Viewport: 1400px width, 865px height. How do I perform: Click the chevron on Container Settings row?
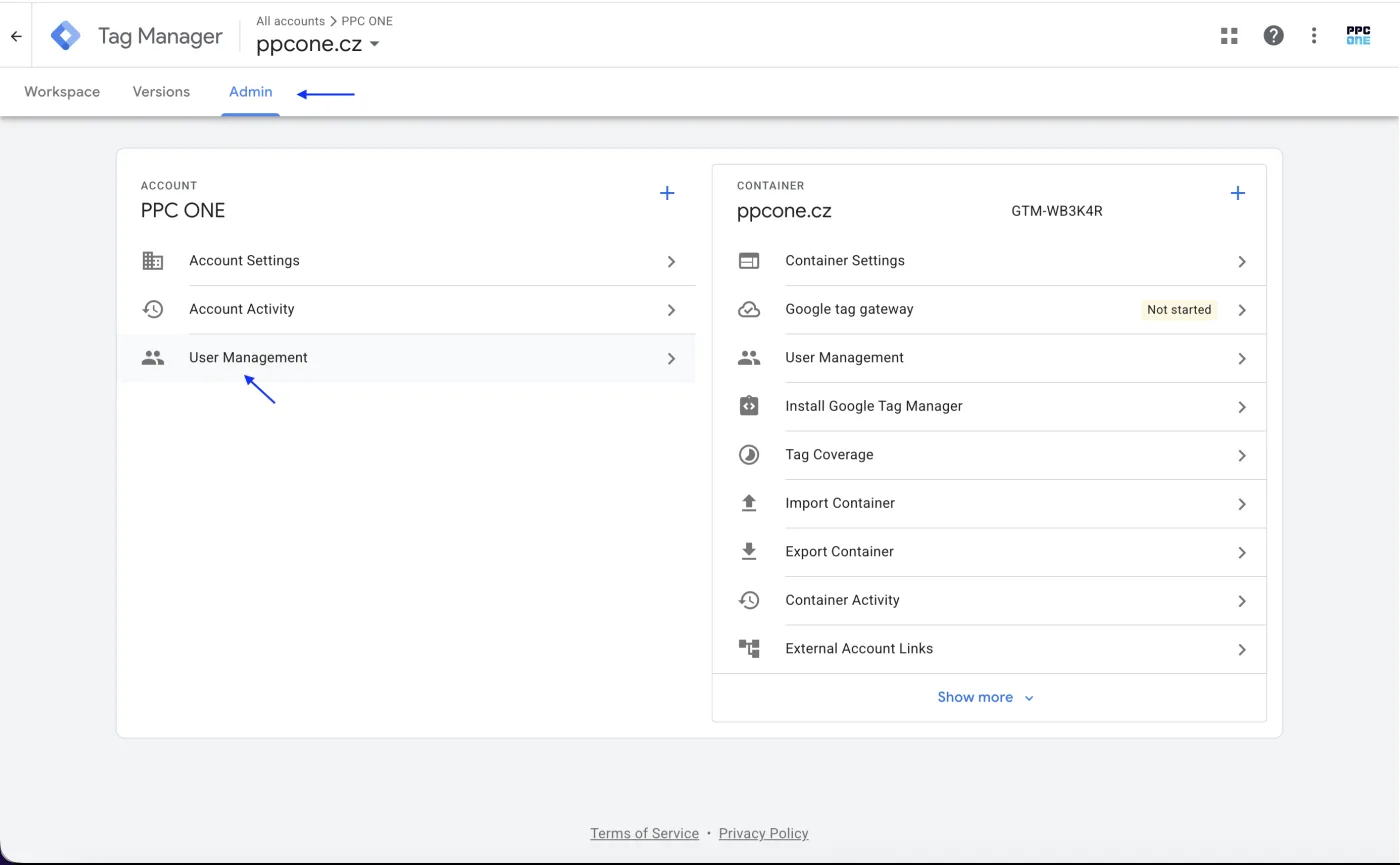[x=1242, y=262]
